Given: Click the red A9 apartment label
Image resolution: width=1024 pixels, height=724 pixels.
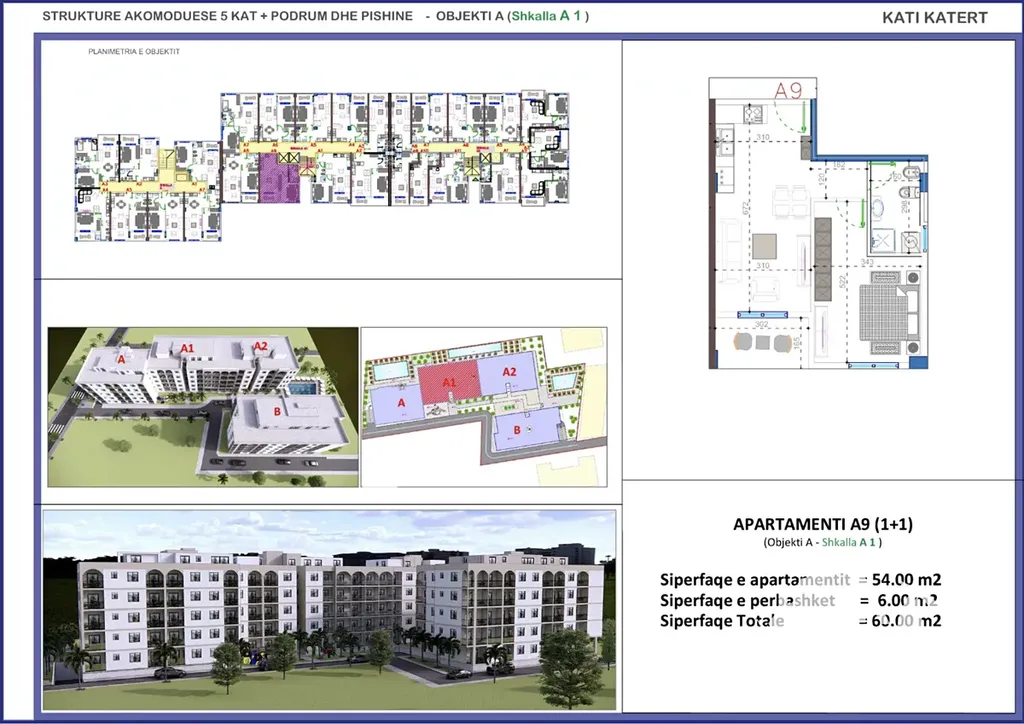Looking at the screenshot, I should (789, 90).
